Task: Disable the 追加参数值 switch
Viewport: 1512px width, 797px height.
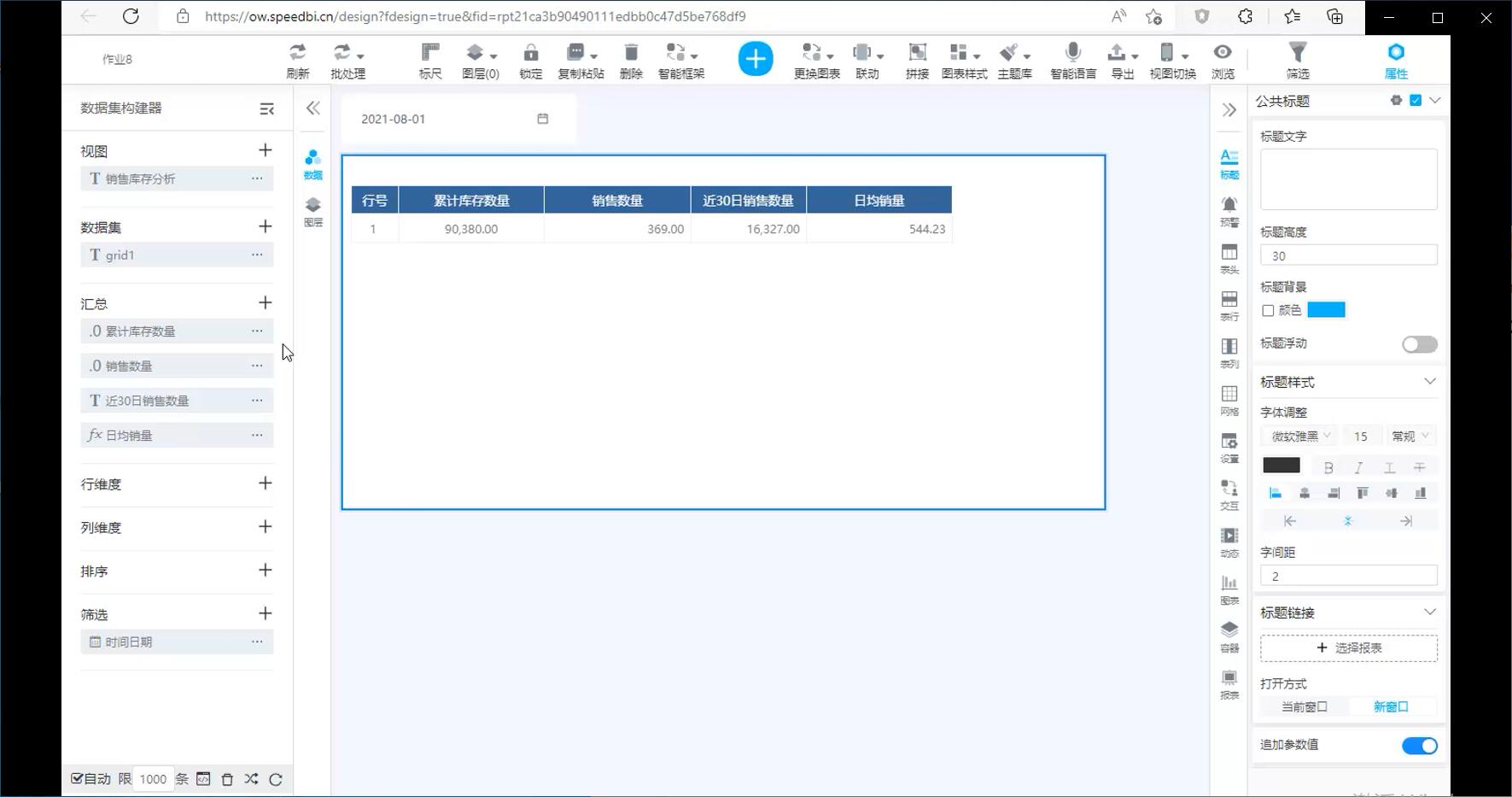Action: tap(1419, 746)
